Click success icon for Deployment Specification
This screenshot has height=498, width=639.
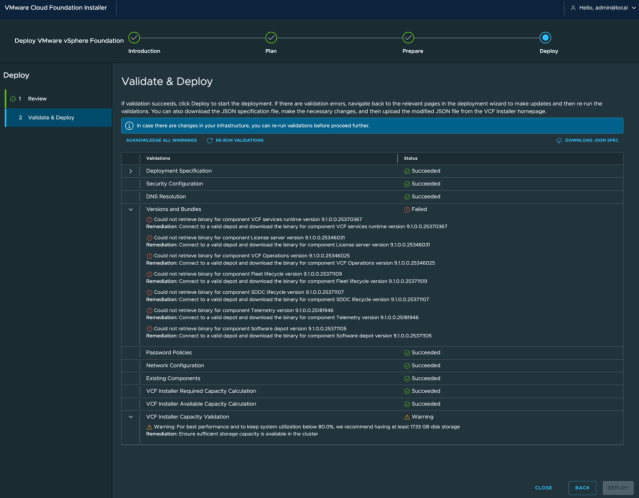(407, 171)
